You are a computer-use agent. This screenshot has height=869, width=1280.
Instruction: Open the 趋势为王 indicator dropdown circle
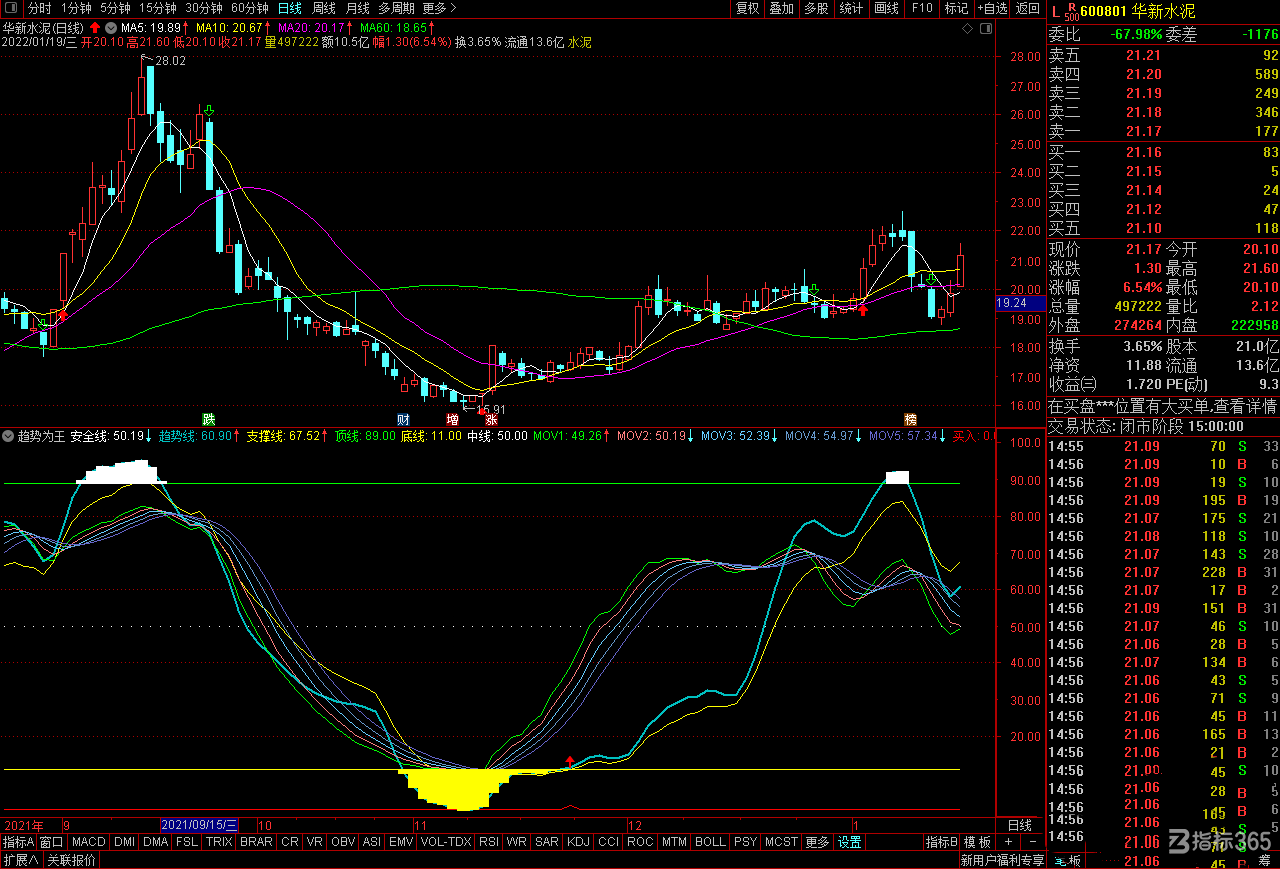(x=8, y=436)
